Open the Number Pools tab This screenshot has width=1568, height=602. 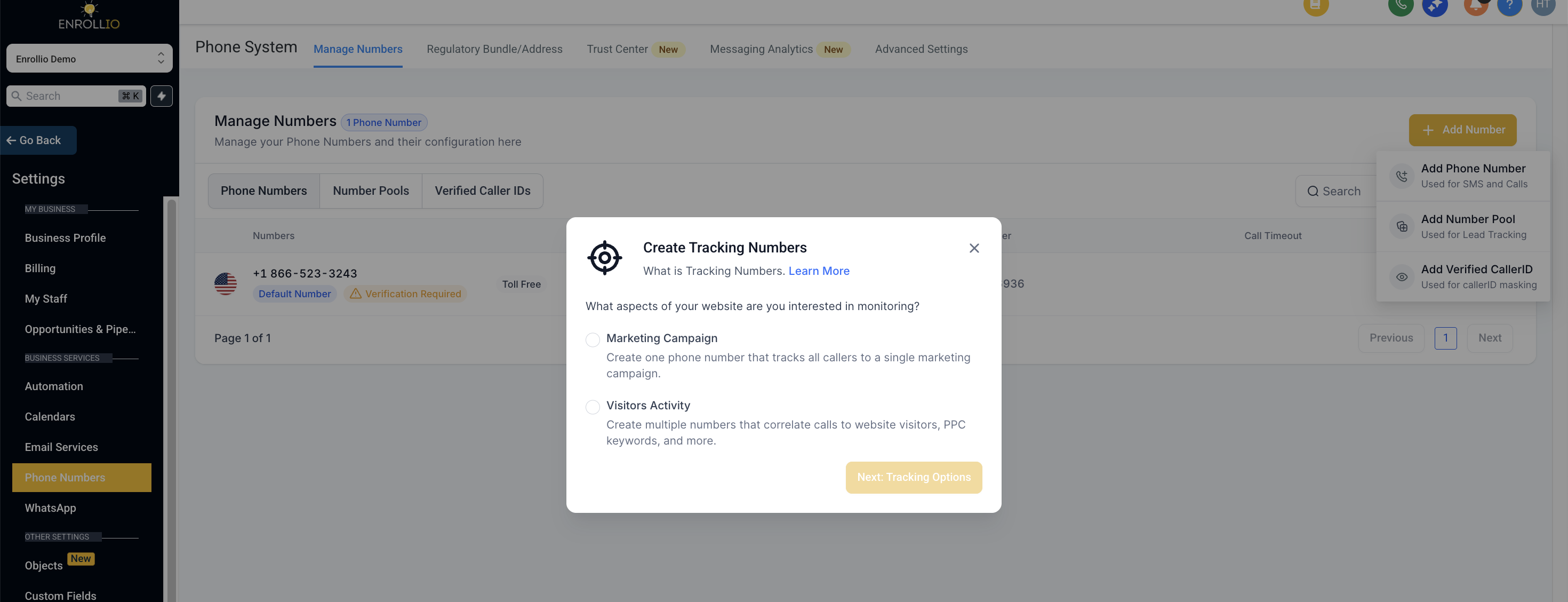371,191
